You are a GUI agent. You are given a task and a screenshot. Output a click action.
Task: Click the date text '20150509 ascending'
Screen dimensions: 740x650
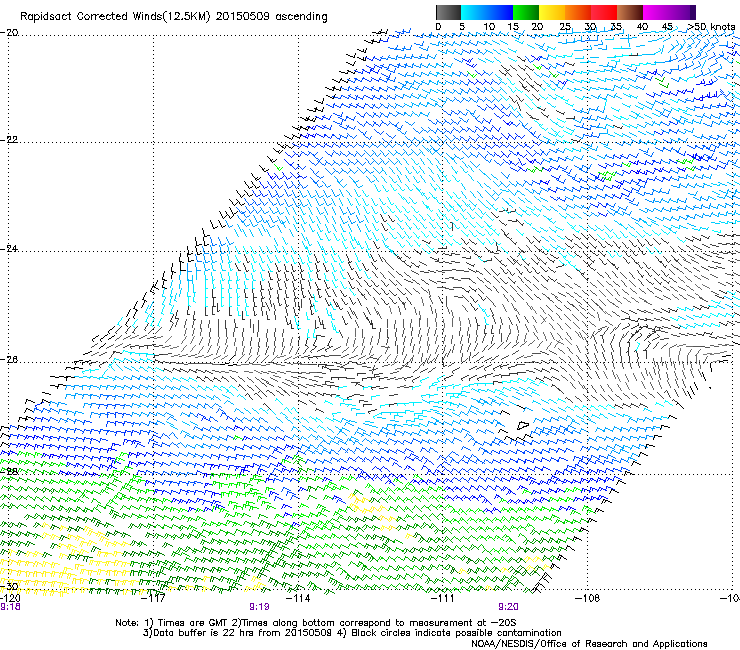[x=272, y=17]
